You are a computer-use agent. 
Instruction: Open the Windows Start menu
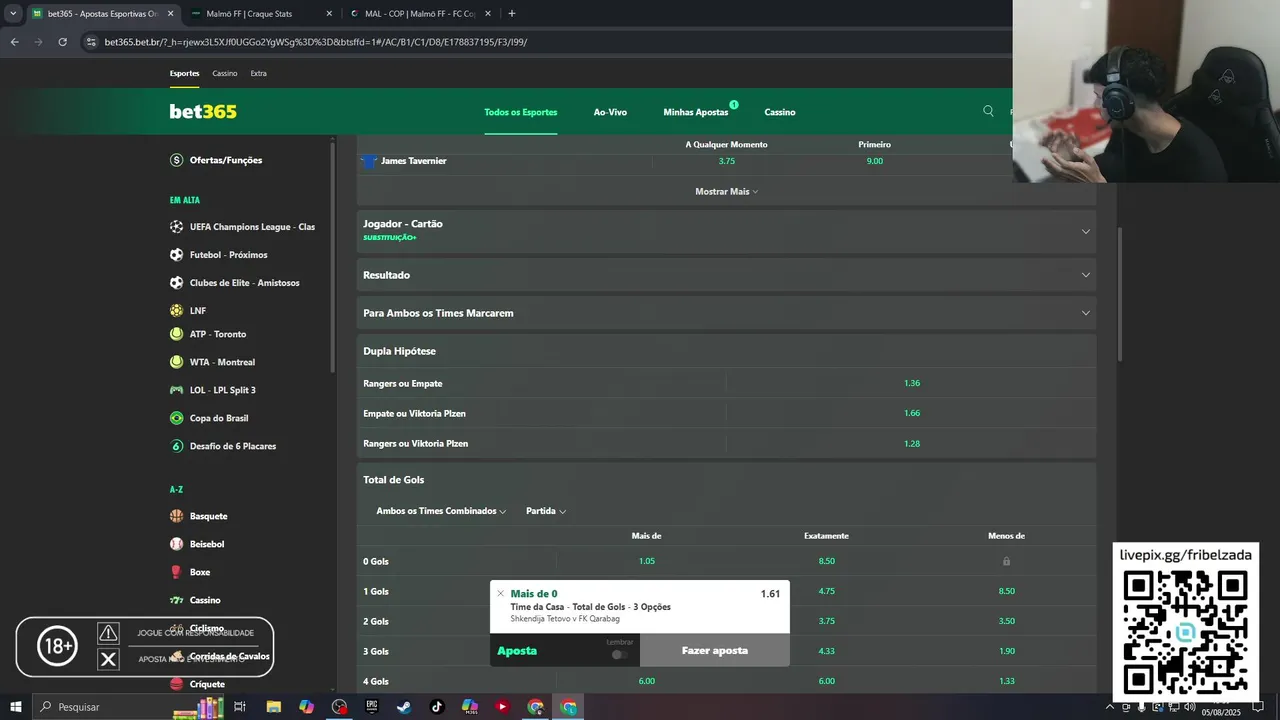coord(16,707)
